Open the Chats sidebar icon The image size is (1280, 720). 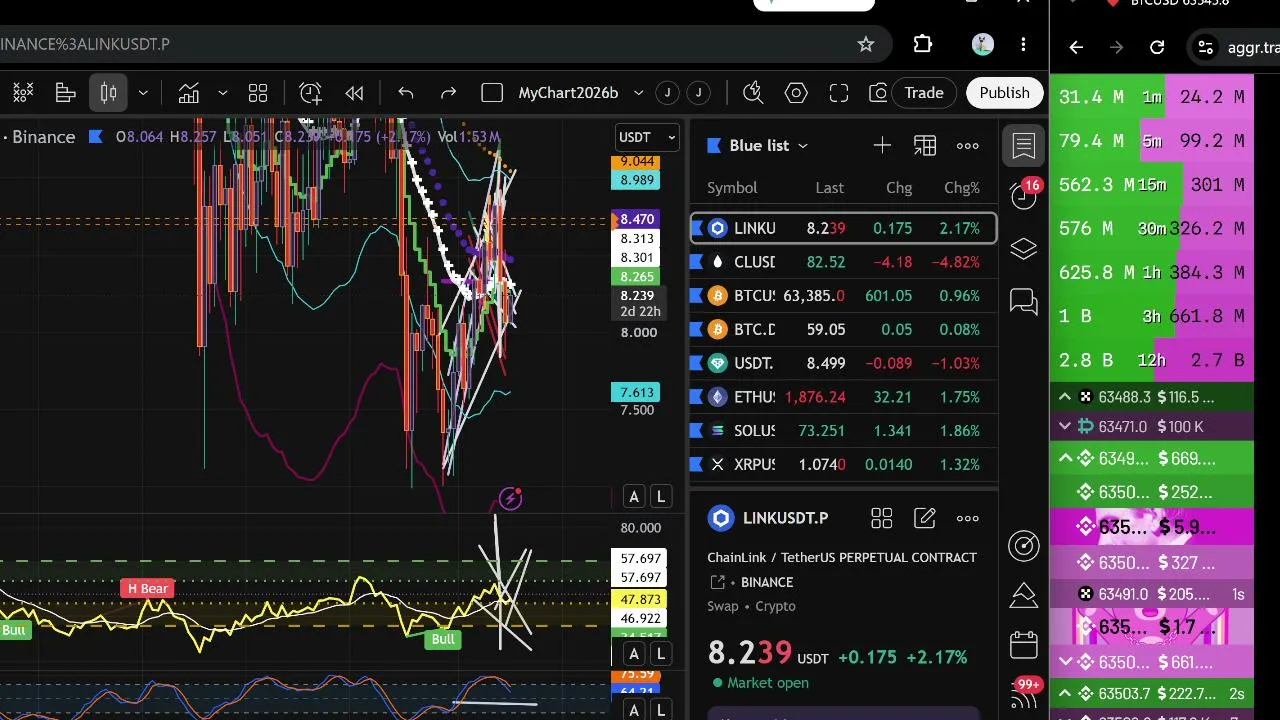(x=1024, y=301)
